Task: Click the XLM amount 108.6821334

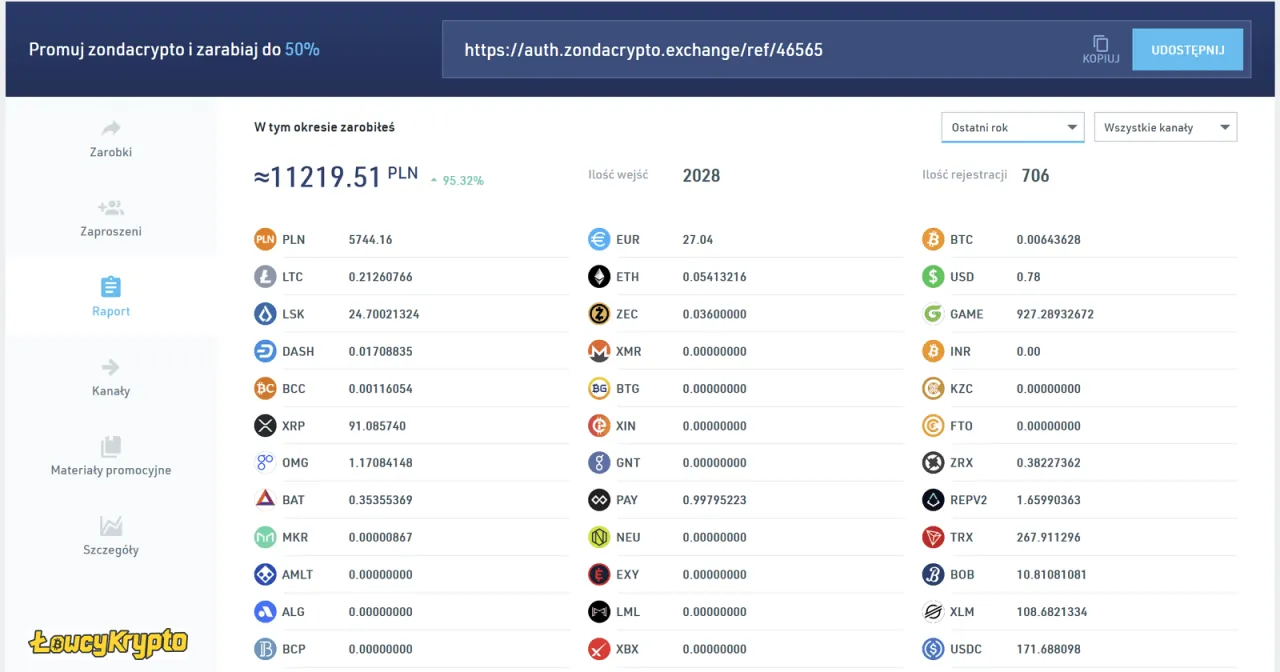Action: click(x=1052, y=612)
